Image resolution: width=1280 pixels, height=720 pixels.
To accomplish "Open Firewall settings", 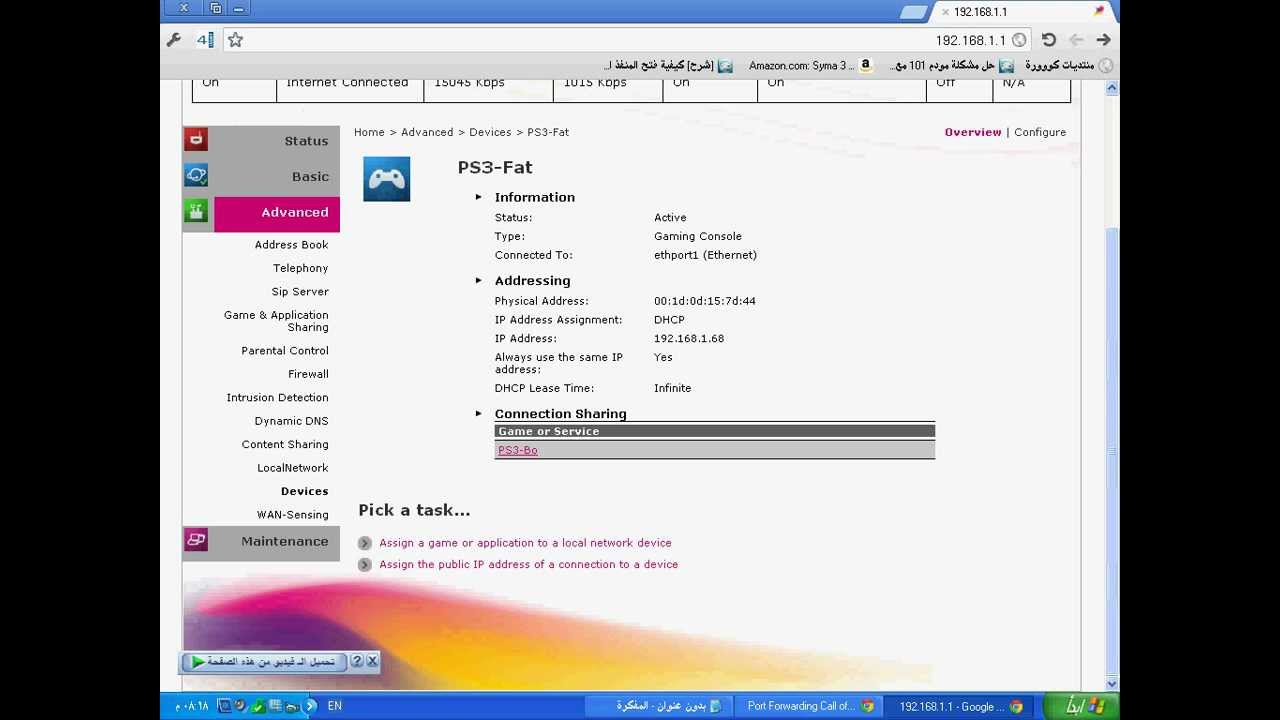I will [308, 374].
